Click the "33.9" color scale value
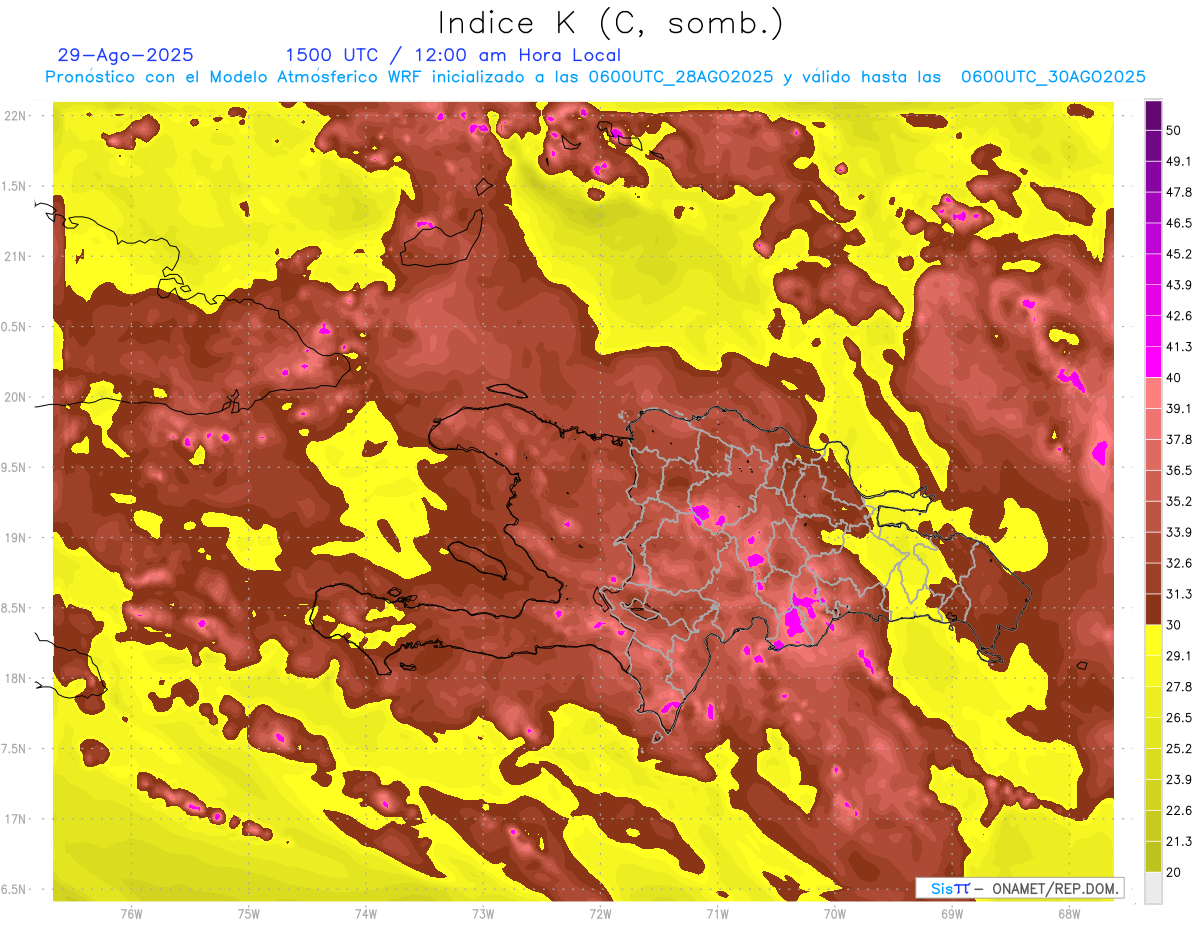Viewport: 1200px width, 927px height. pyautogui.click(x=1178, y=532)
